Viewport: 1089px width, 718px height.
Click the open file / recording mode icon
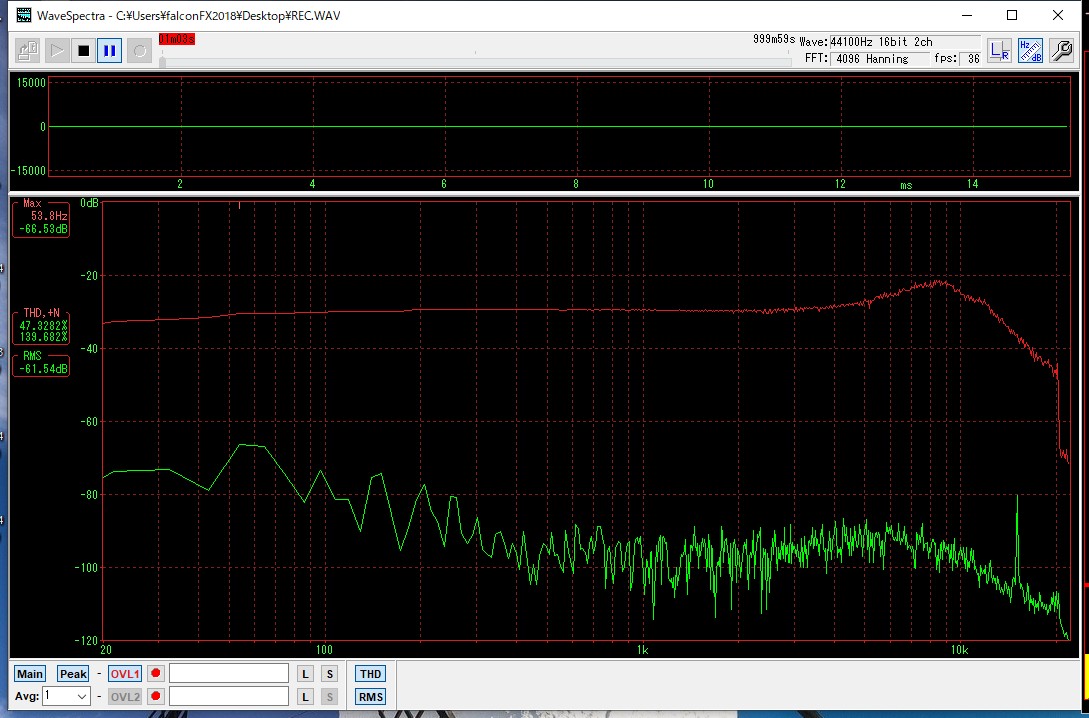(28, 50)
